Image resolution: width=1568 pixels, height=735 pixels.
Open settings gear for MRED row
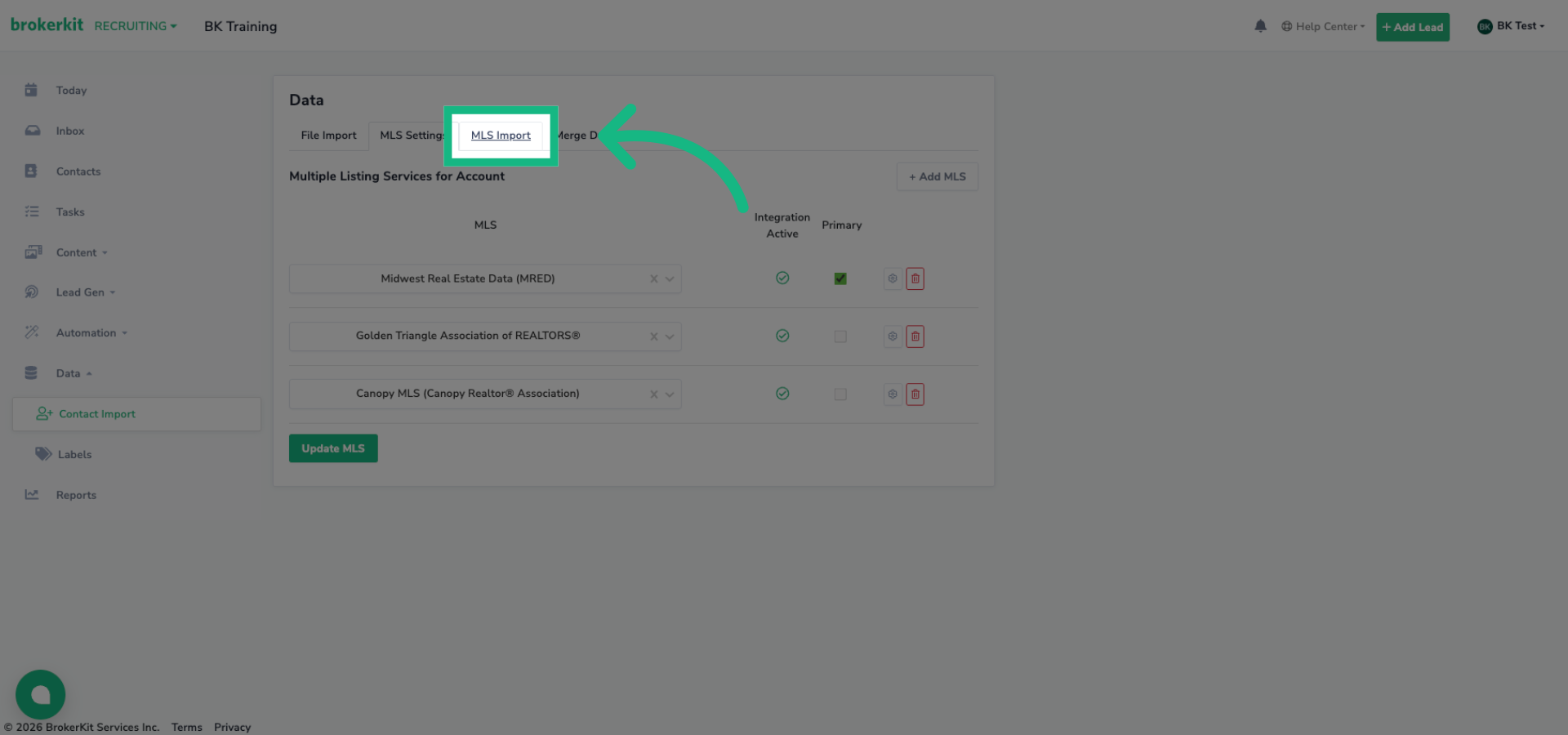[893, 278]
